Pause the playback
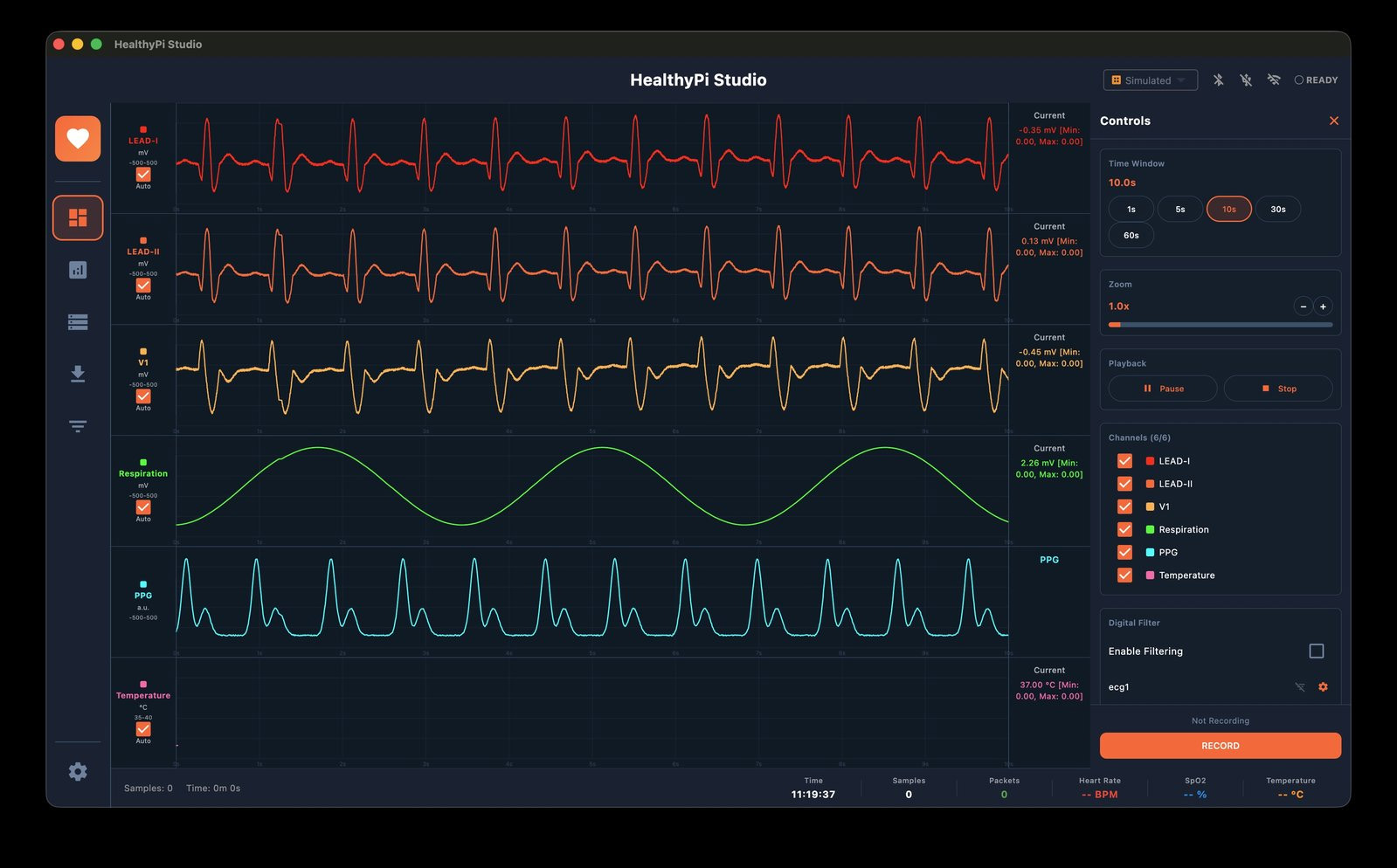 [x=1162, y=389]
